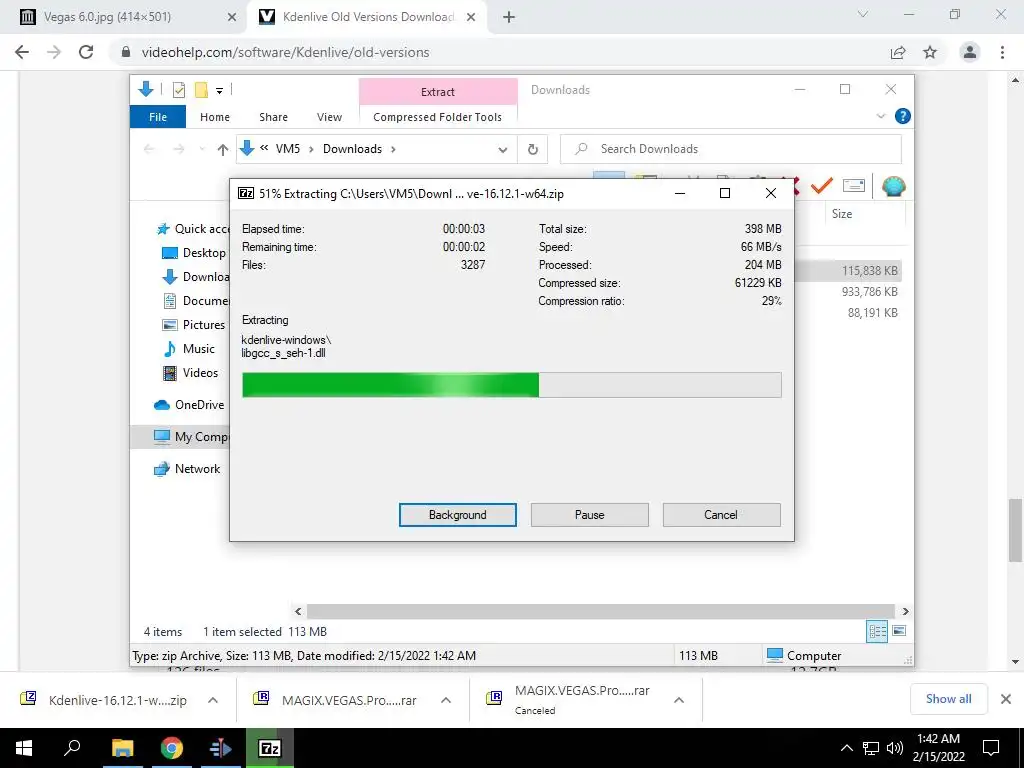Expand hidden breadcrumb parents double chevron

tap(264, 148)
